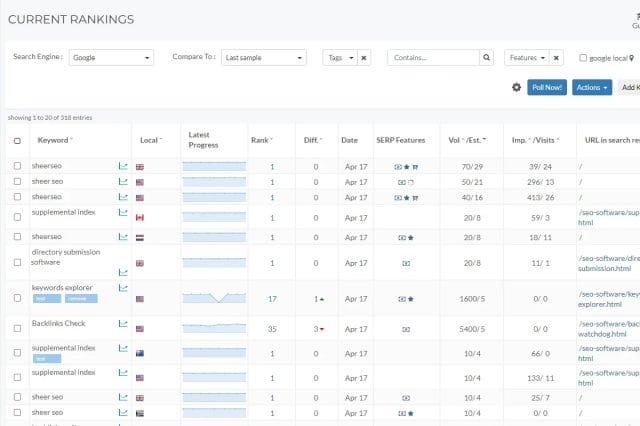Screen dimensions: 640x426
Task: Tick the select-all checkbox in table header
Action: (17, 140)
